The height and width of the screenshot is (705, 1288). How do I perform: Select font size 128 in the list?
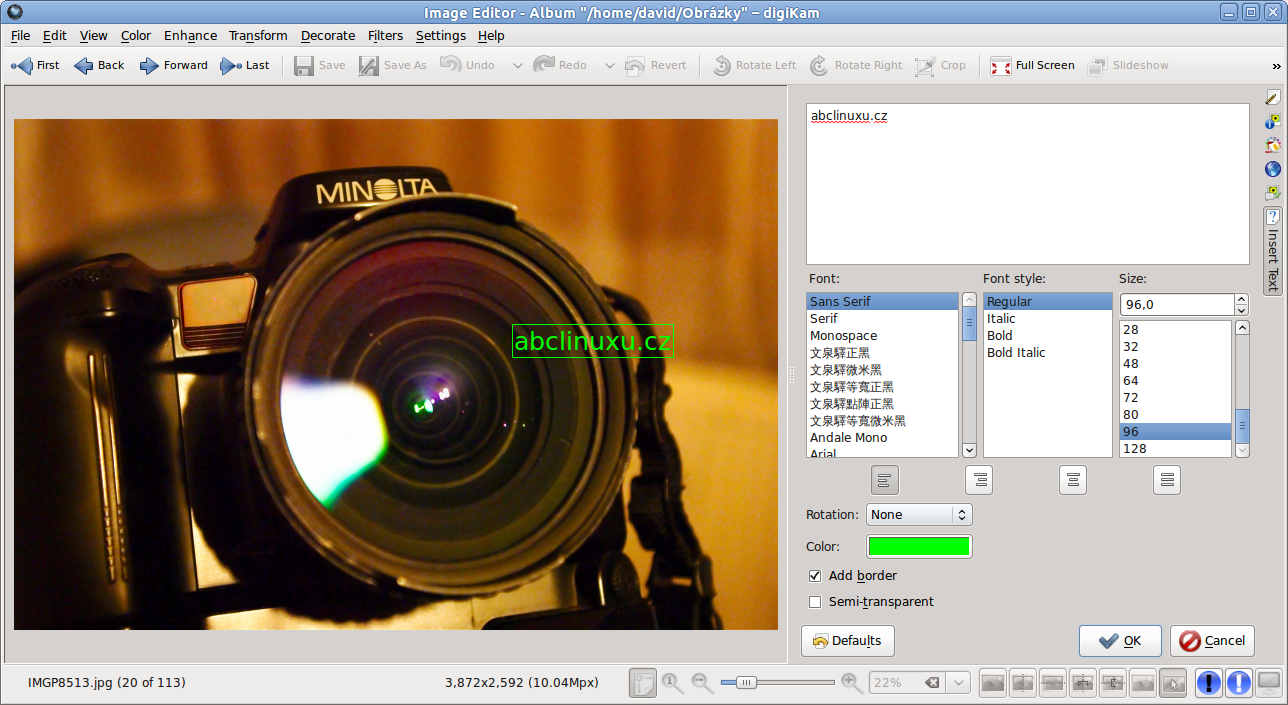click(x=1175, y=449)
